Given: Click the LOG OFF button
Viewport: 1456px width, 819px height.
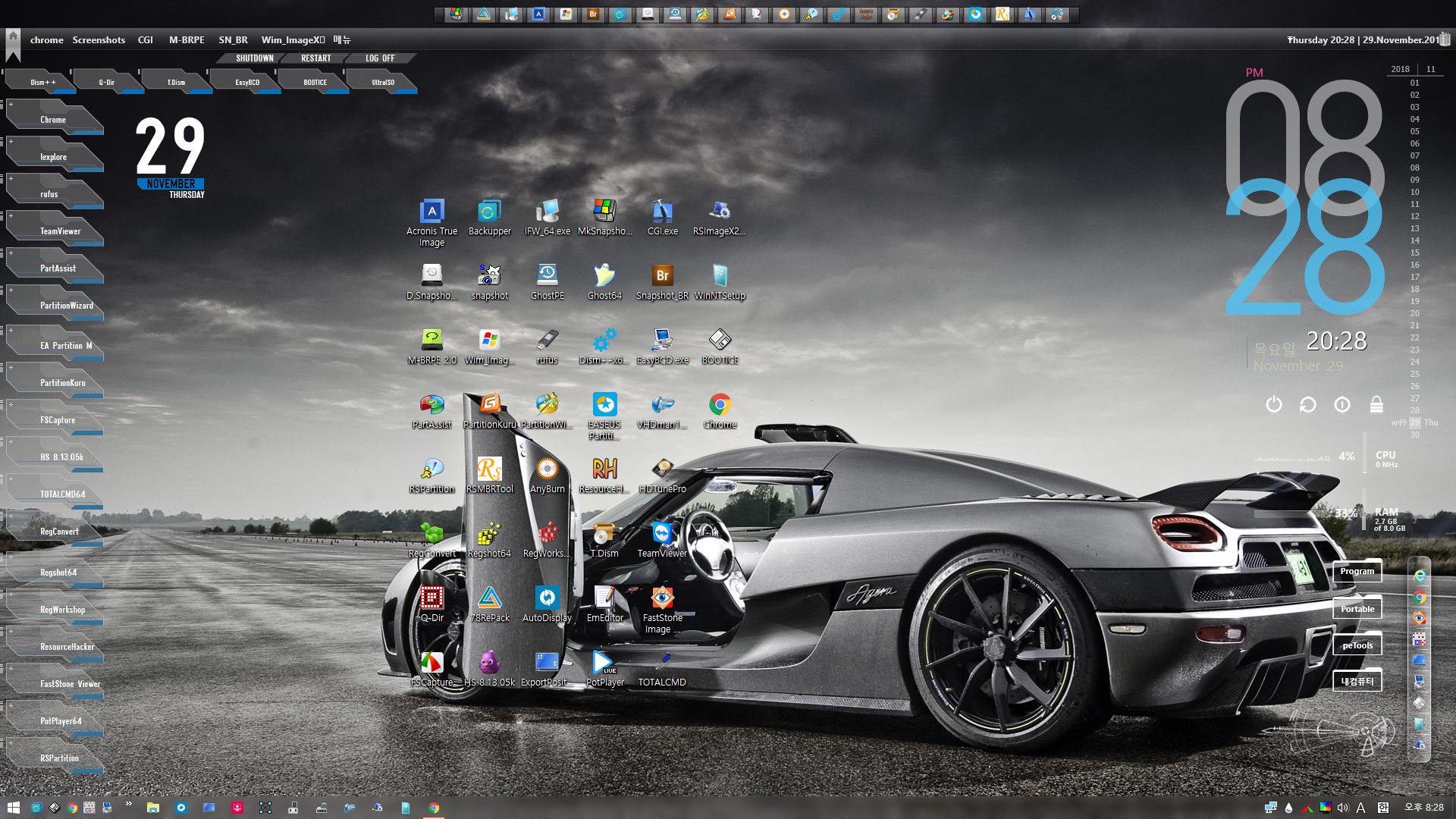Looking at the screenshot, I should click(x=380, y=58).
